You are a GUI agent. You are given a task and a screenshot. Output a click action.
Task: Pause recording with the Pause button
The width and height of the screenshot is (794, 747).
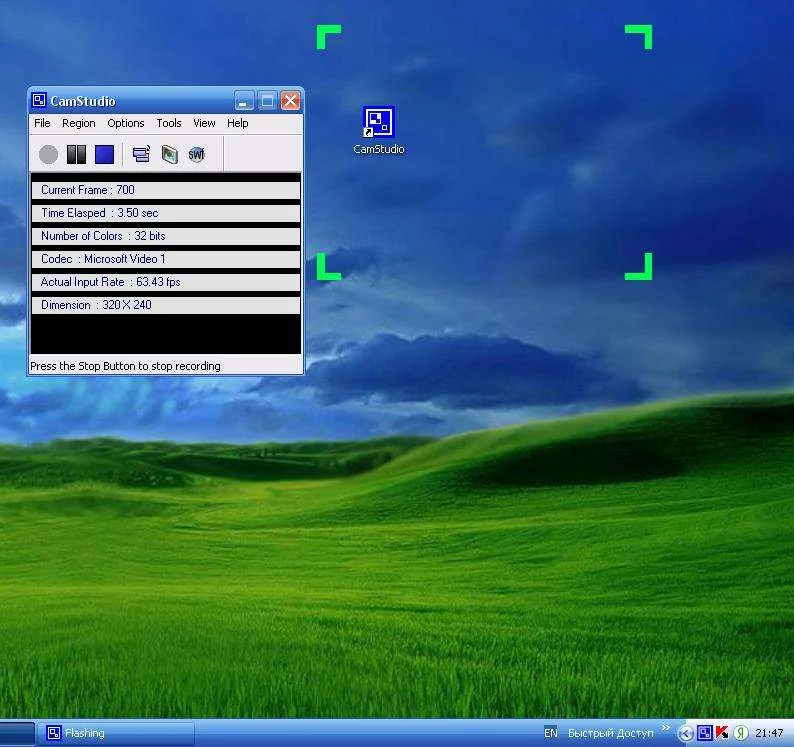76,154
